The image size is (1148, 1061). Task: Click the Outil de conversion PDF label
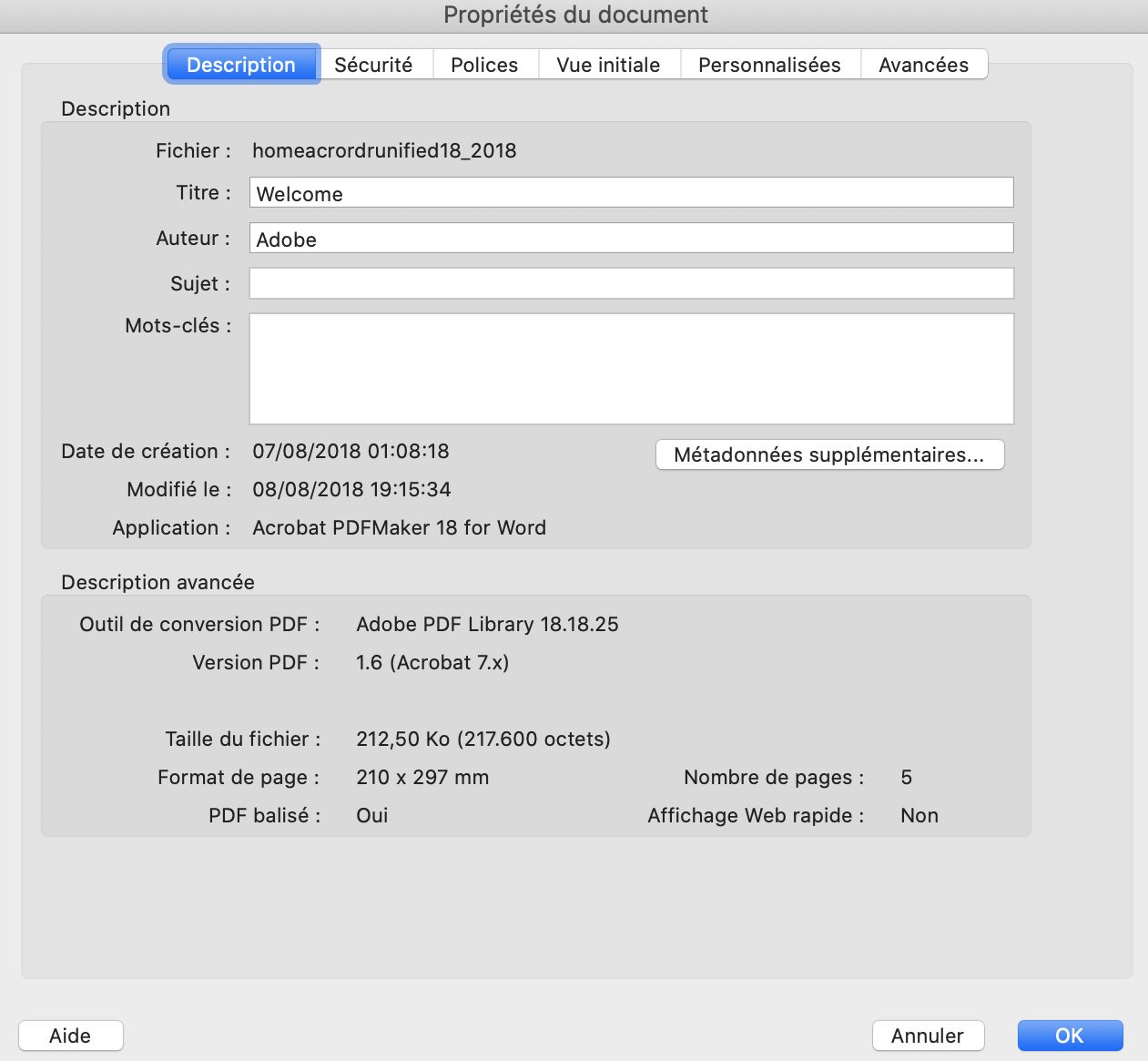point(199,624)
